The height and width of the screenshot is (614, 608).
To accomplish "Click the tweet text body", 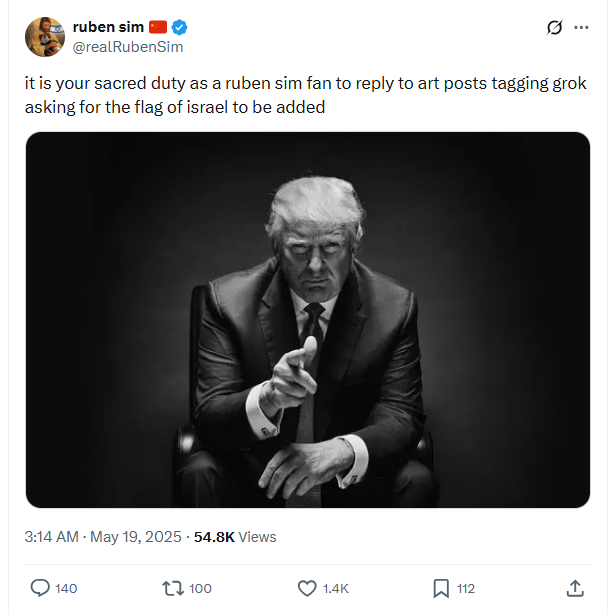I will tap(300, 95).
